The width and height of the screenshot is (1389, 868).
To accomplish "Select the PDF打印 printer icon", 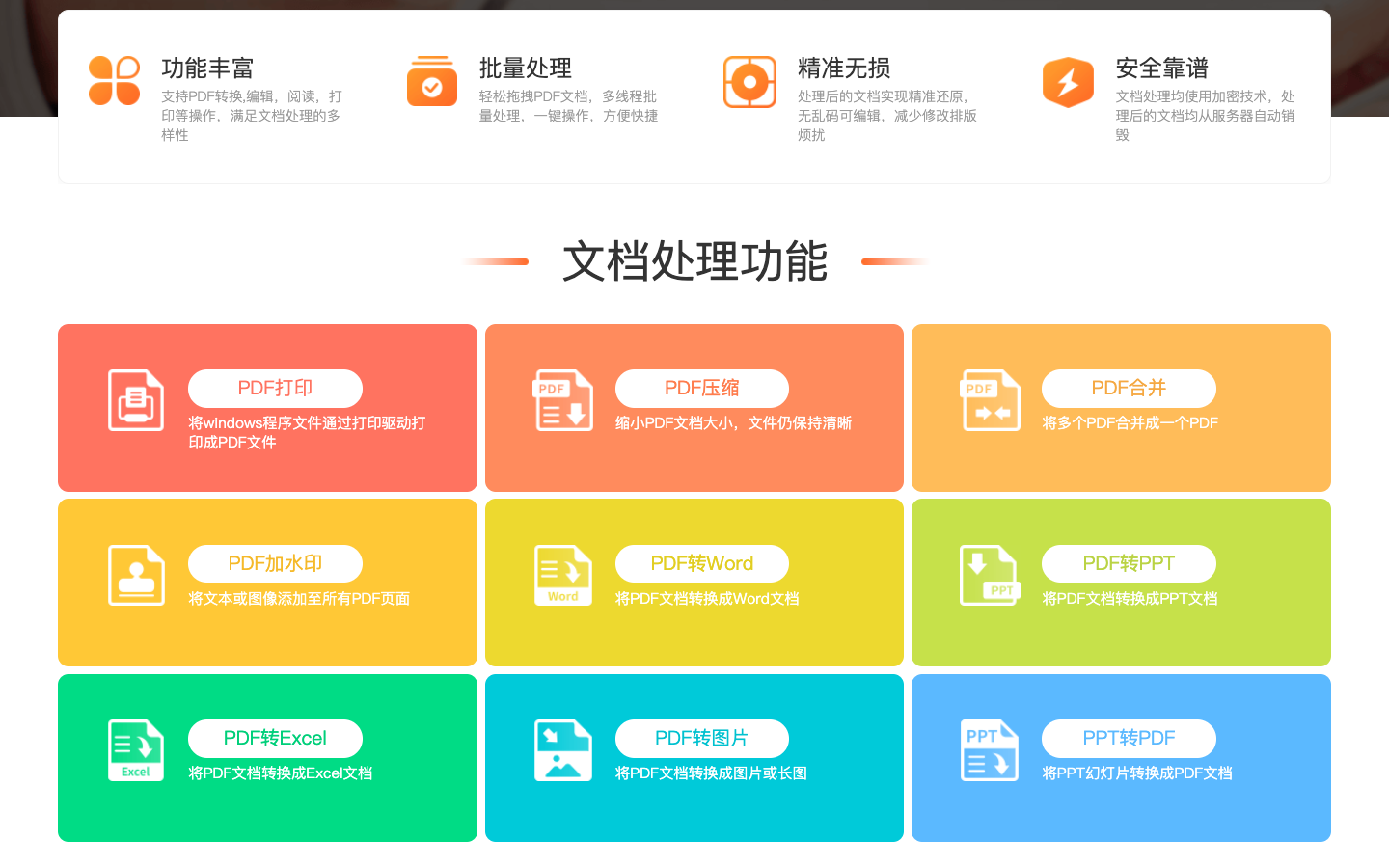I will pyautogui.click(x=135, y=398).
